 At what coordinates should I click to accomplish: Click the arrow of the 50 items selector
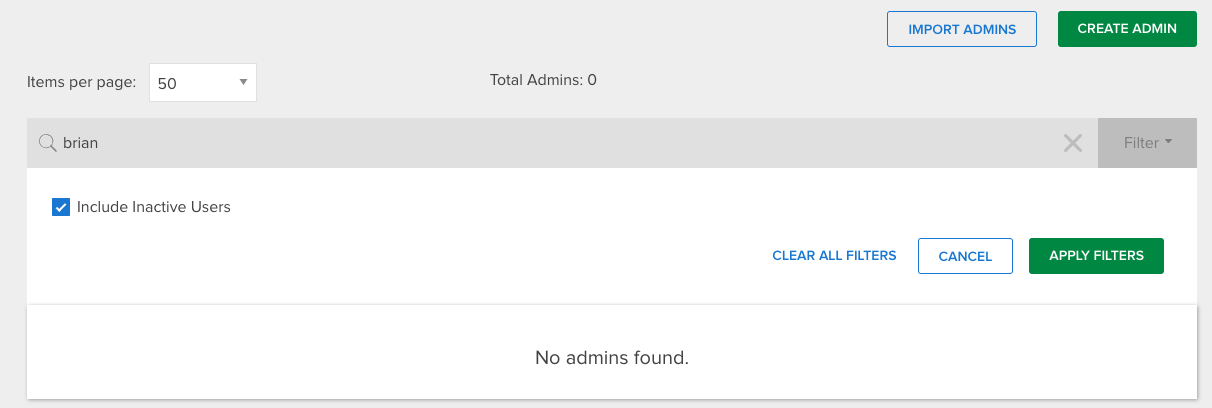tap(243, 83)
